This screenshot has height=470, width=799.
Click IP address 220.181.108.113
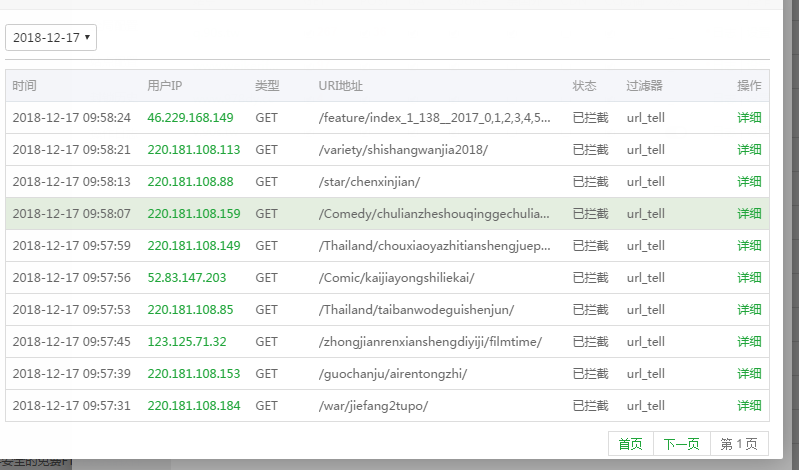coord(194,150)
